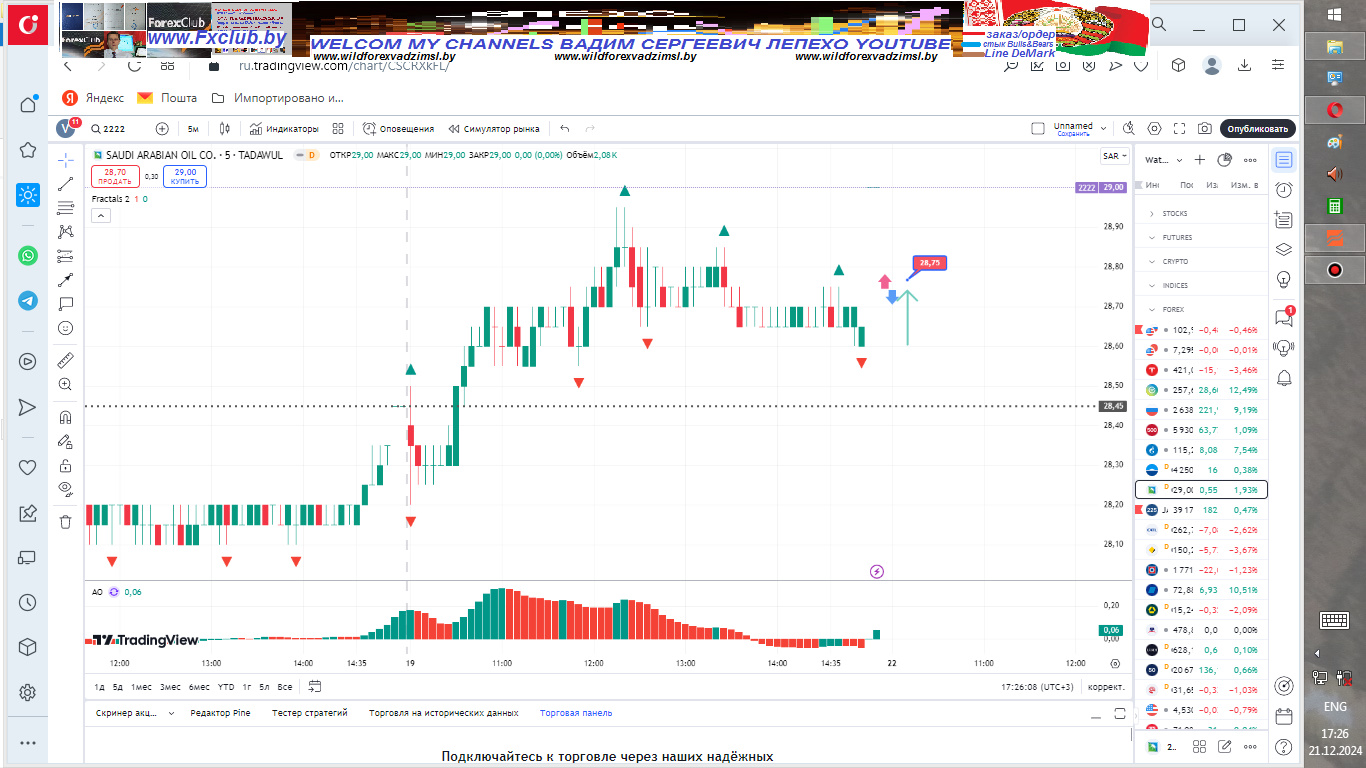Select the YTD date range

pyautogui.click(x=226, y=687)
